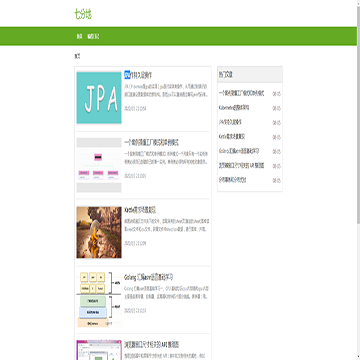Open the browser window size API article title
The width and height of the screenshot is (360, 360).
pyautogui.click(x=152, y=344)
